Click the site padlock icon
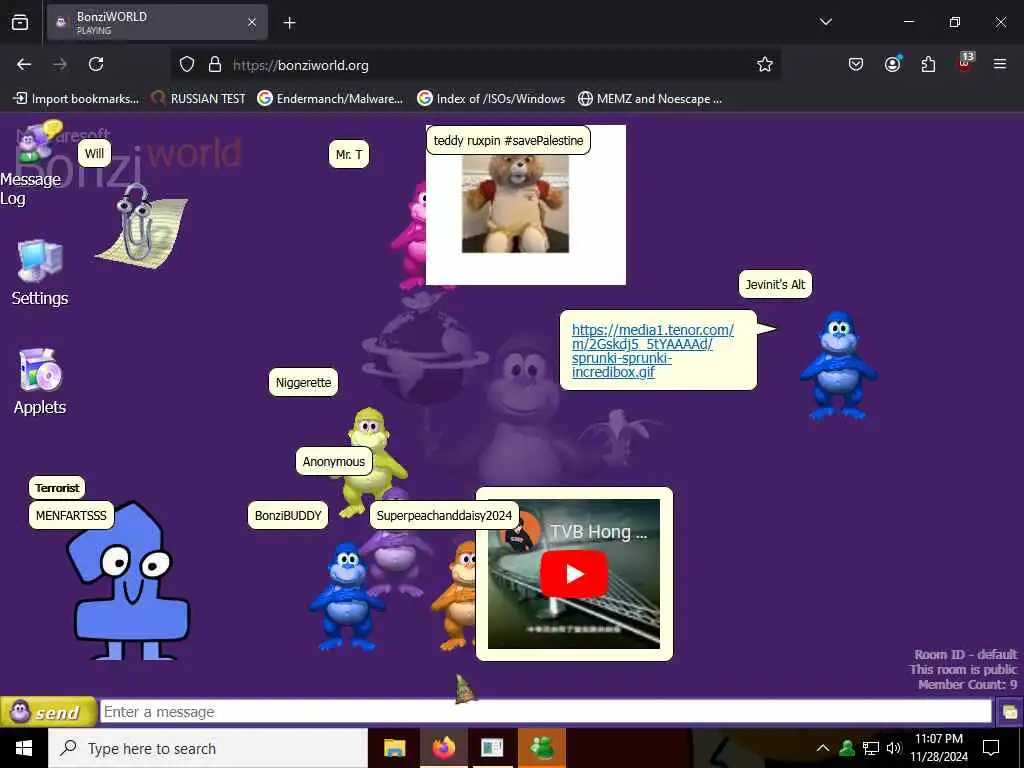This screenshot has height=768, width=1024. click(x=214, y=65)
